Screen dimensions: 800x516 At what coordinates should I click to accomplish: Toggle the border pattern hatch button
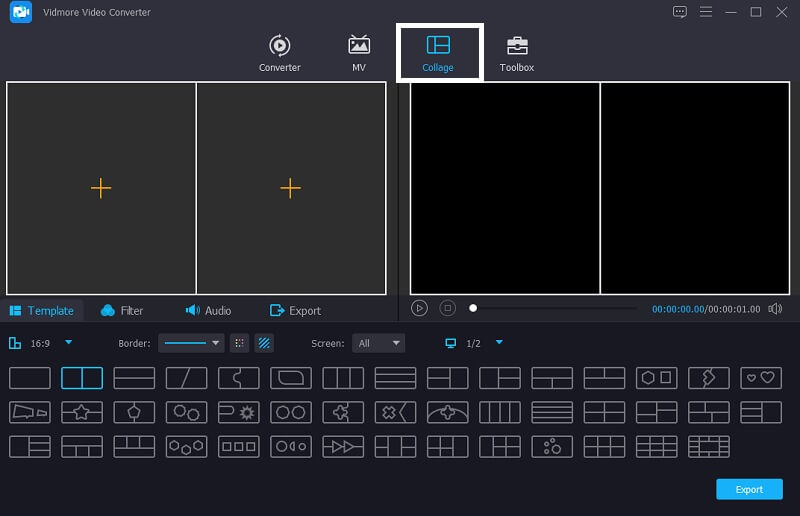(264, 343)
